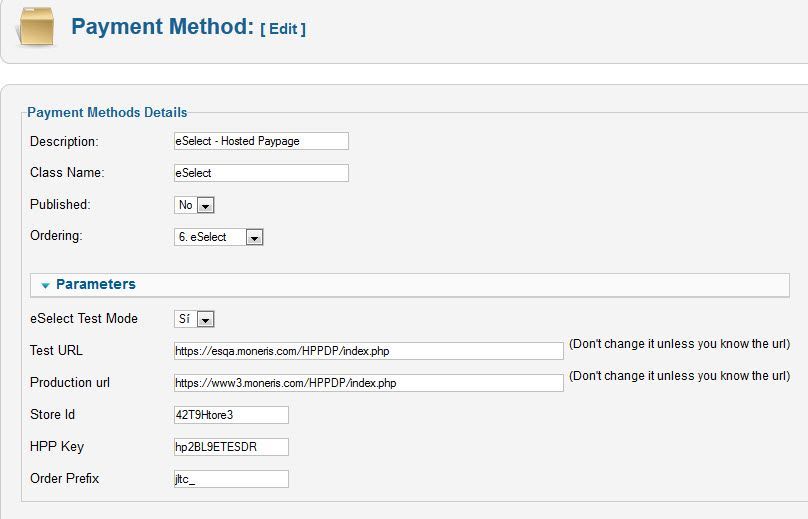
Task: Click the Payment Methods Details legend
Action: 107,112
